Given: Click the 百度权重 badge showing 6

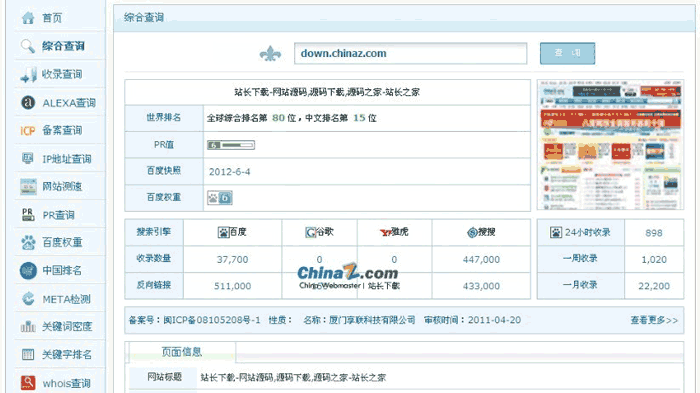Looking at the screenshot, I should coord(220,197).
